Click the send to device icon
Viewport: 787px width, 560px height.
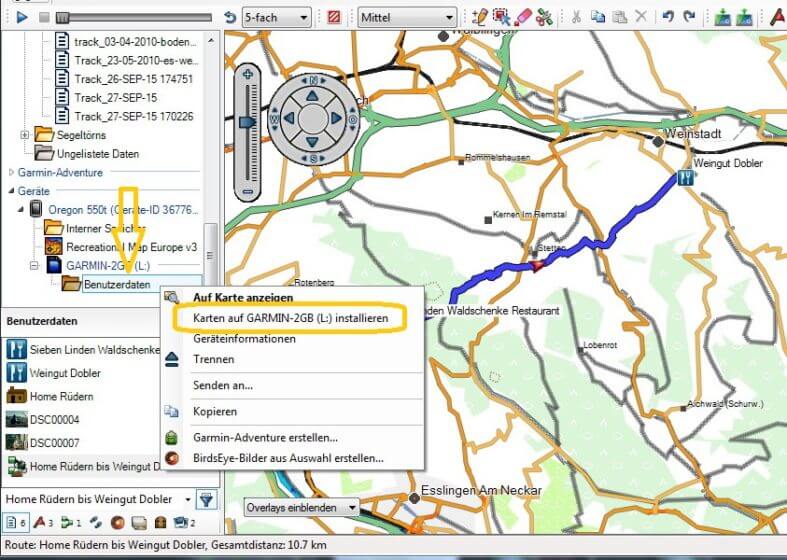click(x=722, y=18)
